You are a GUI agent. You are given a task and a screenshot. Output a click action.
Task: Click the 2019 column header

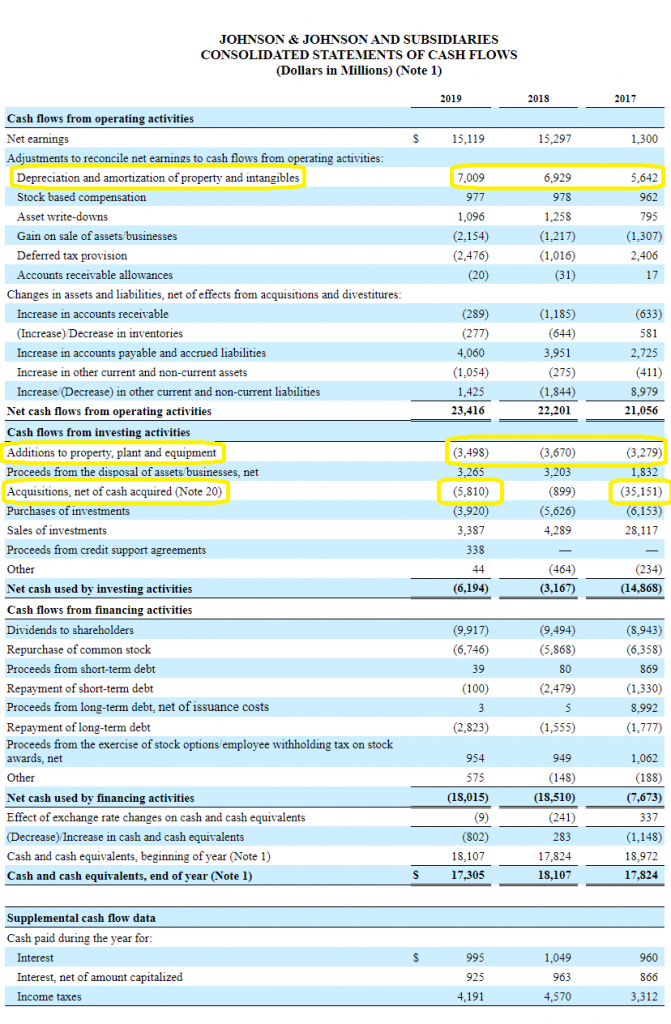pos(451,99)
